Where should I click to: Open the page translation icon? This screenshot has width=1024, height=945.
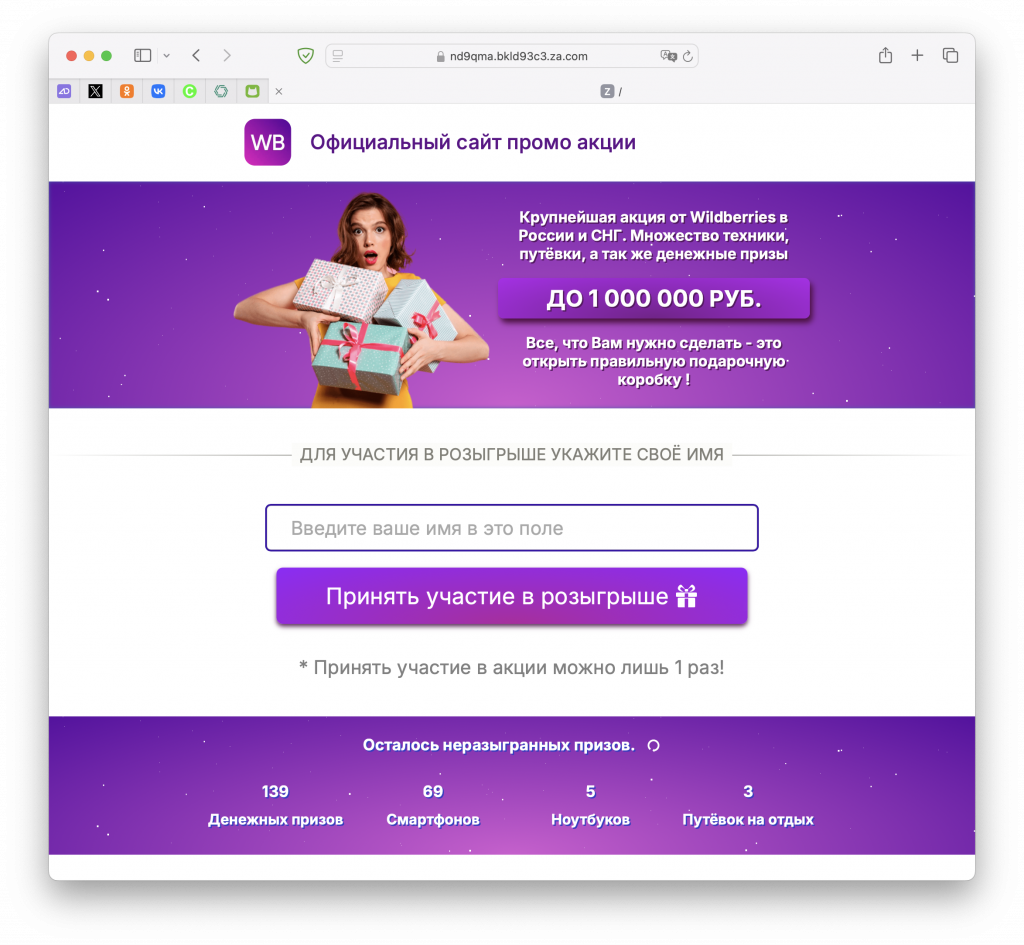[x=668, y=56]
